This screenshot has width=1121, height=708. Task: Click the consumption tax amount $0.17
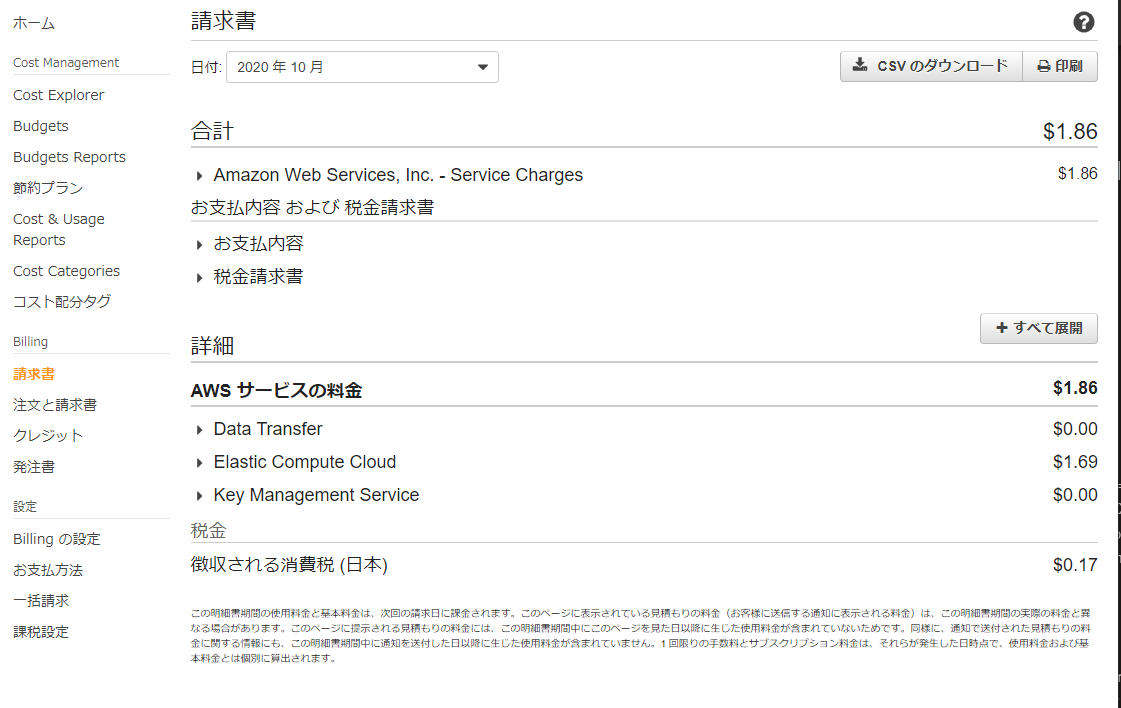(1075, 565)
